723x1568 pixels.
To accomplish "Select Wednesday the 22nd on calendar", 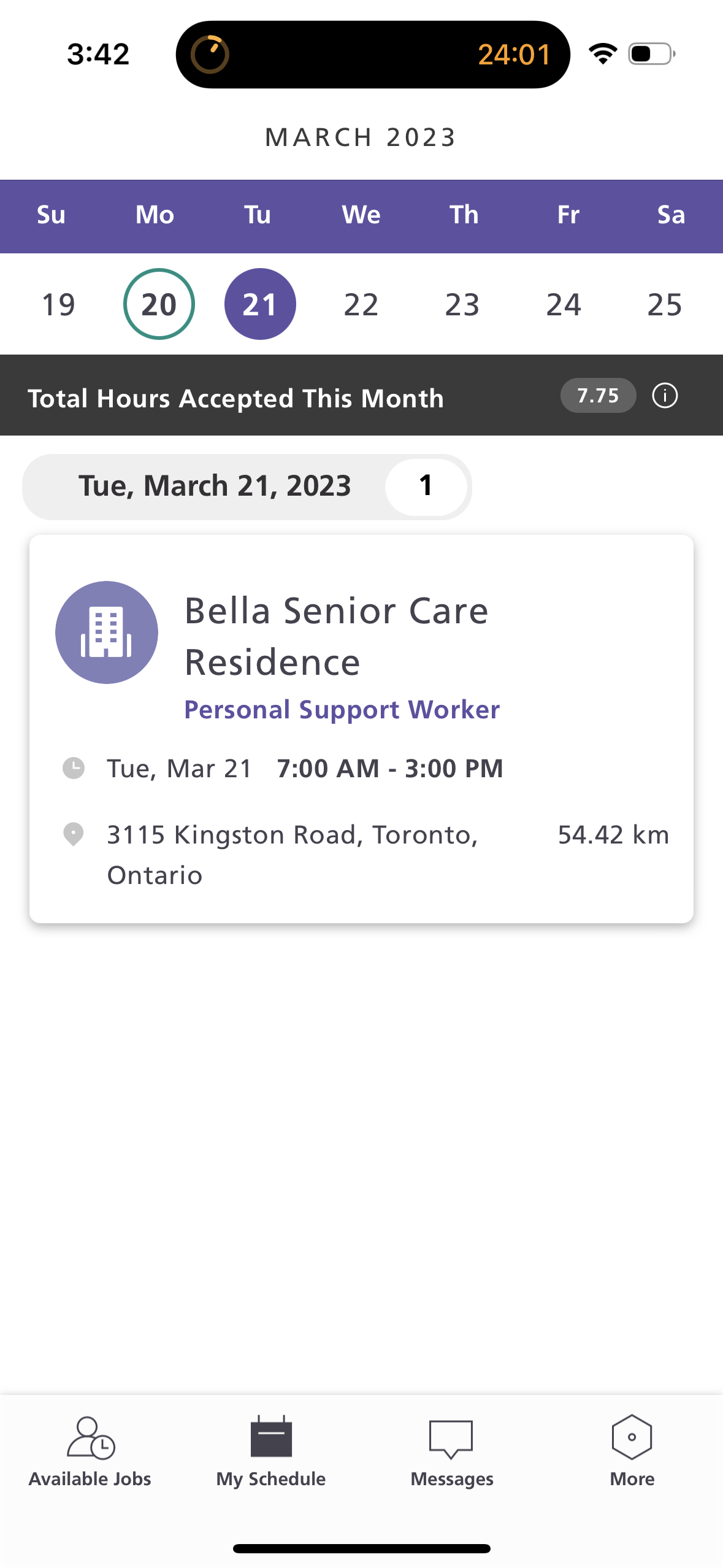I will 361,304.
